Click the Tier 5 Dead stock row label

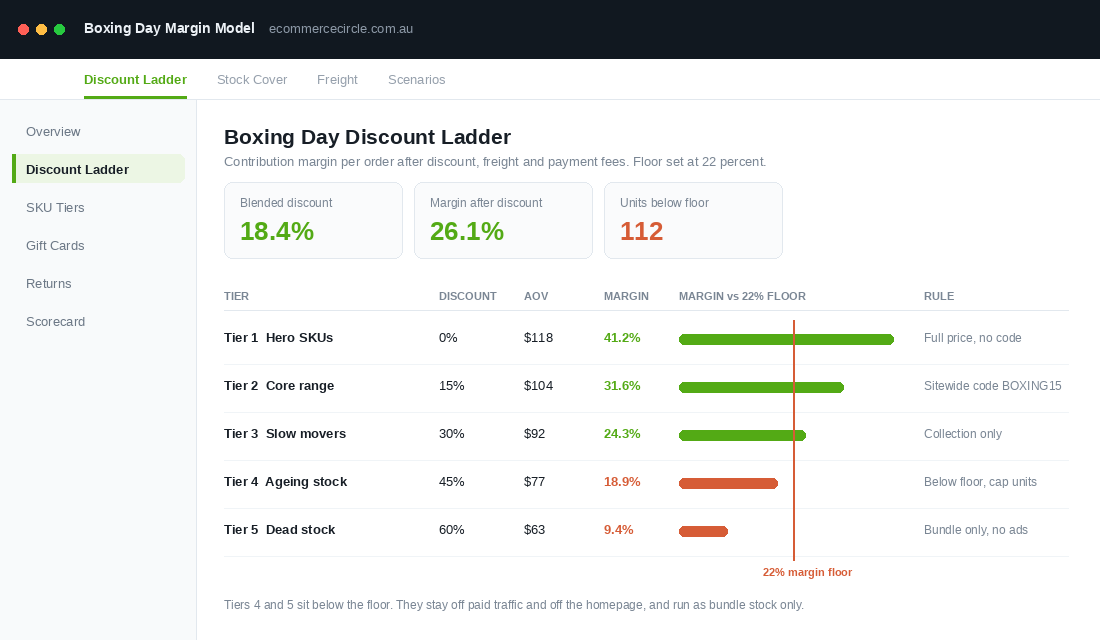point(279,530)
